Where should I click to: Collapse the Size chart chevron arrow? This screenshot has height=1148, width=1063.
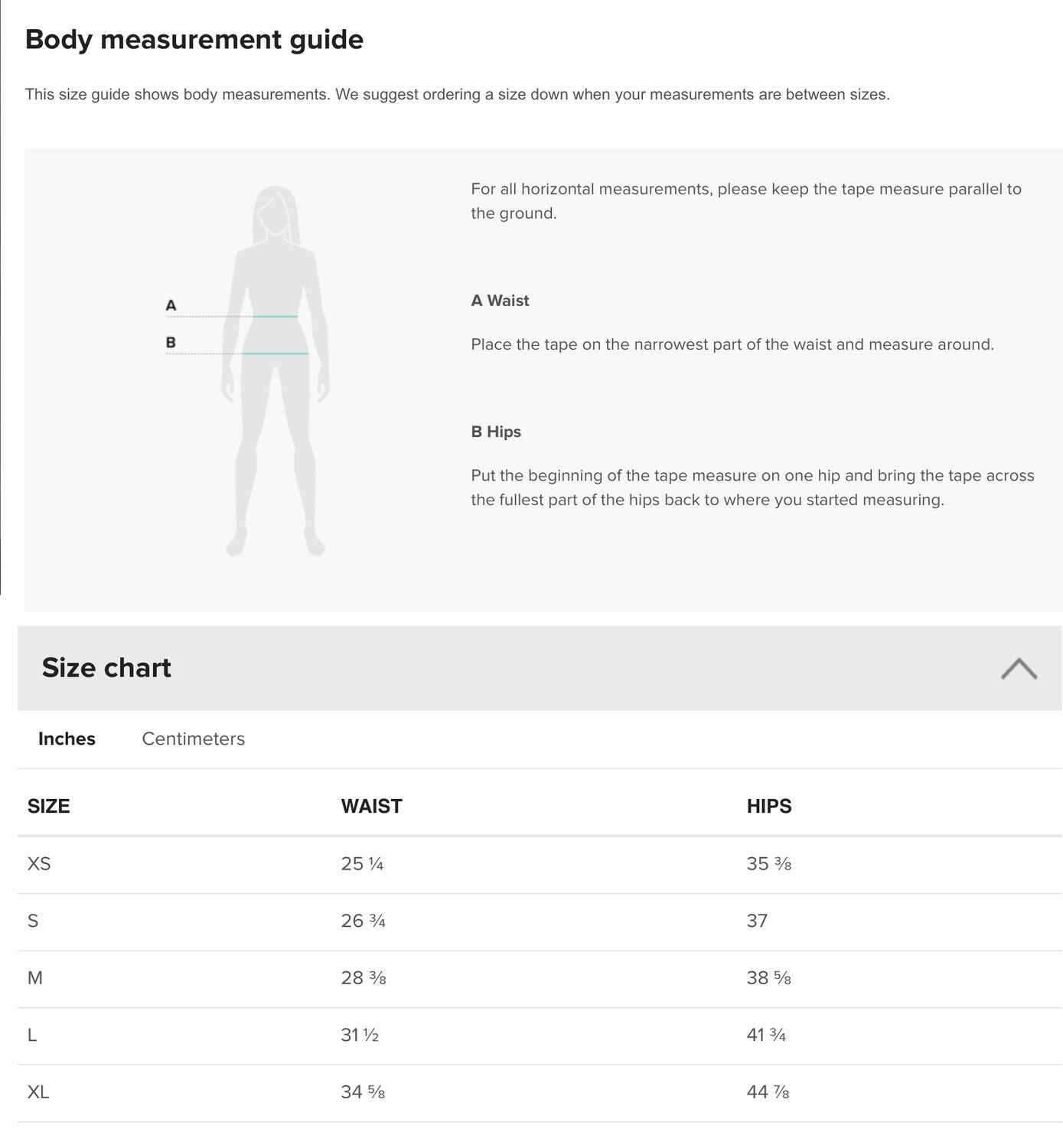coord(1019,669)
